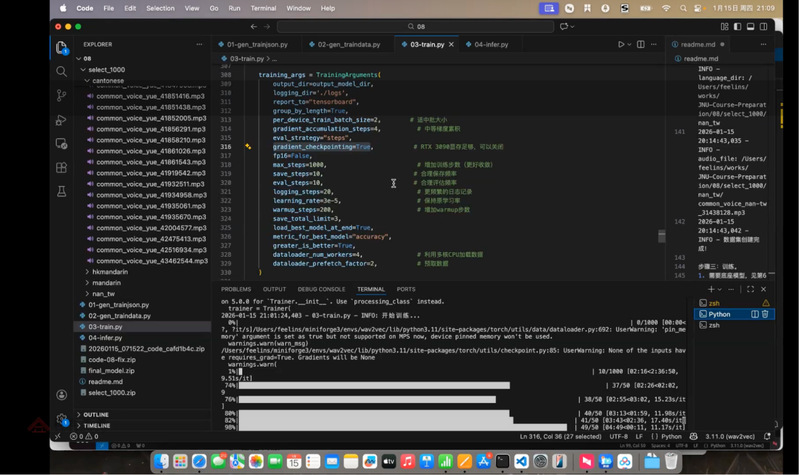This screenshot has height=475, width=799.
Task: Open Run and Debug view
Action: point(62,119)
